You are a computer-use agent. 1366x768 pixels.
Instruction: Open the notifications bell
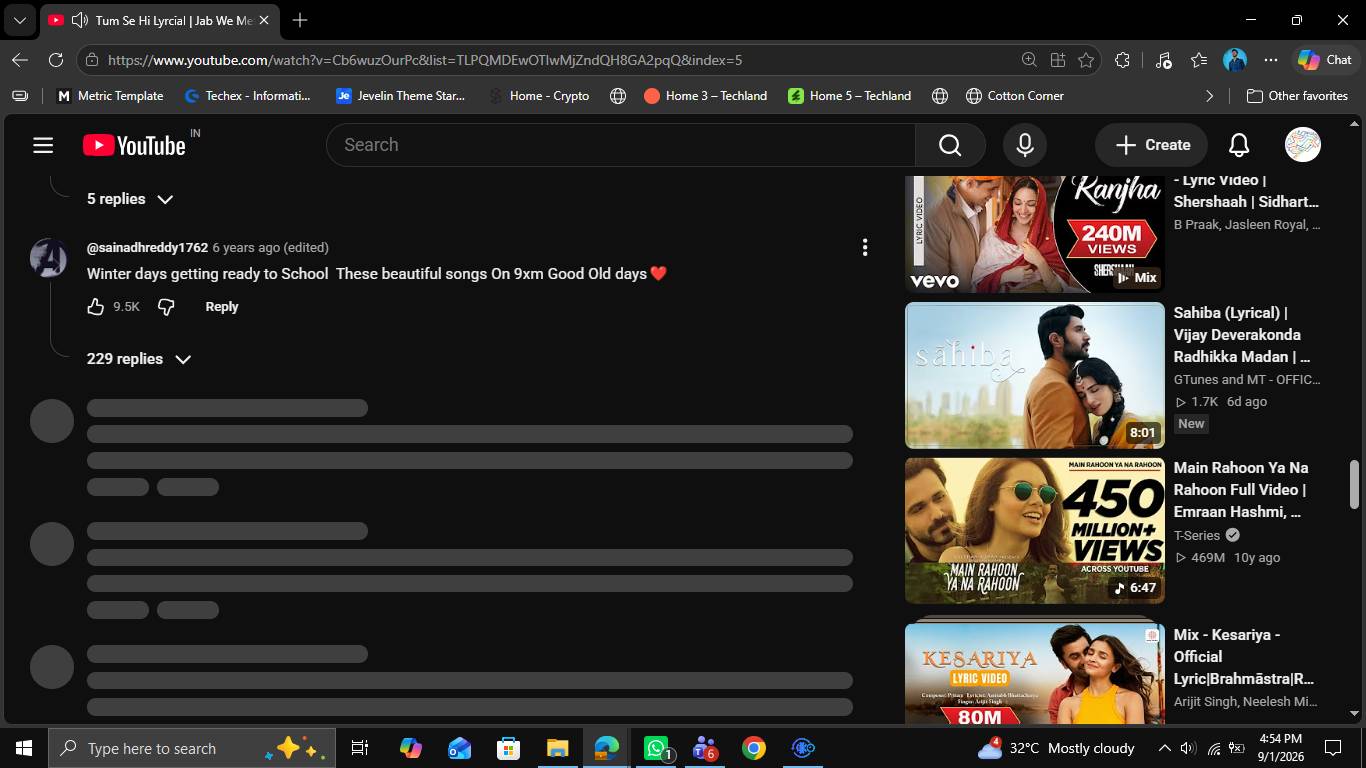[1239, 145]
